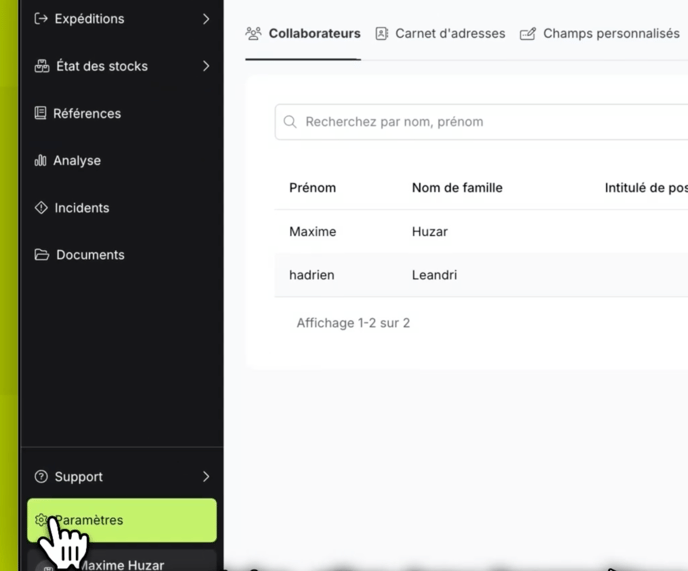688x571 pixels.
Task: Click the Champs personnalisés edit icon
Action: pos(528,34)
